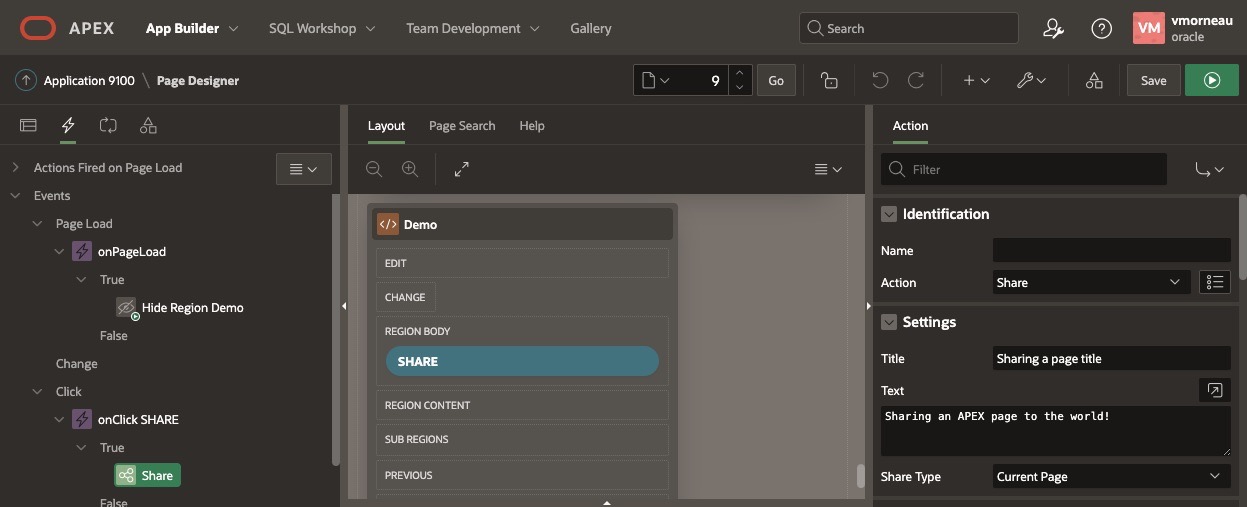Screen dimensions: 1247x507
Task: Open the Help question mark icon
Action: (x=1101, y=29)
